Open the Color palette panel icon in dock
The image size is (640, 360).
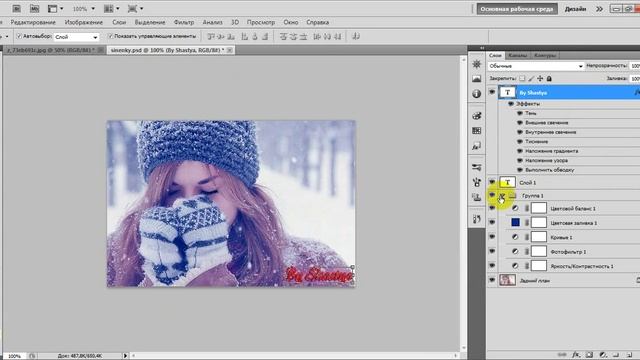(476, 116)
